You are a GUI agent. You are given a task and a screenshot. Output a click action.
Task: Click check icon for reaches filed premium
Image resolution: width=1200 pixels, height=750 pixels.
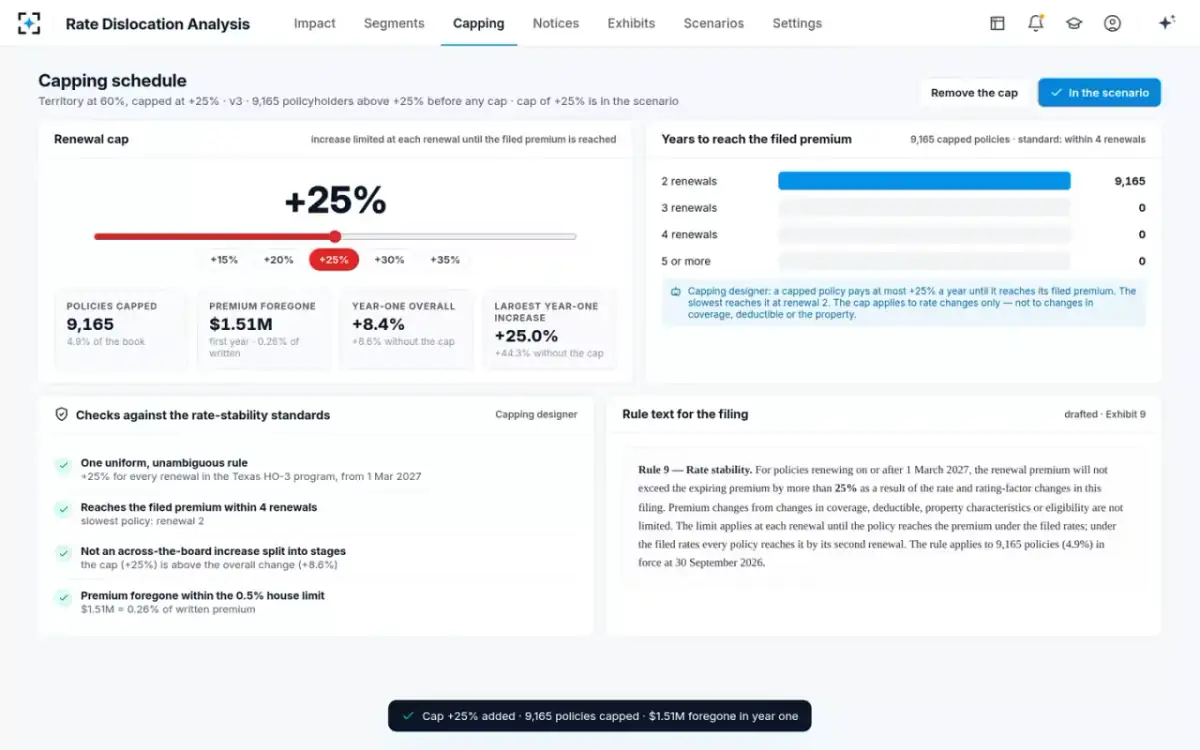(x=63, y=509)
